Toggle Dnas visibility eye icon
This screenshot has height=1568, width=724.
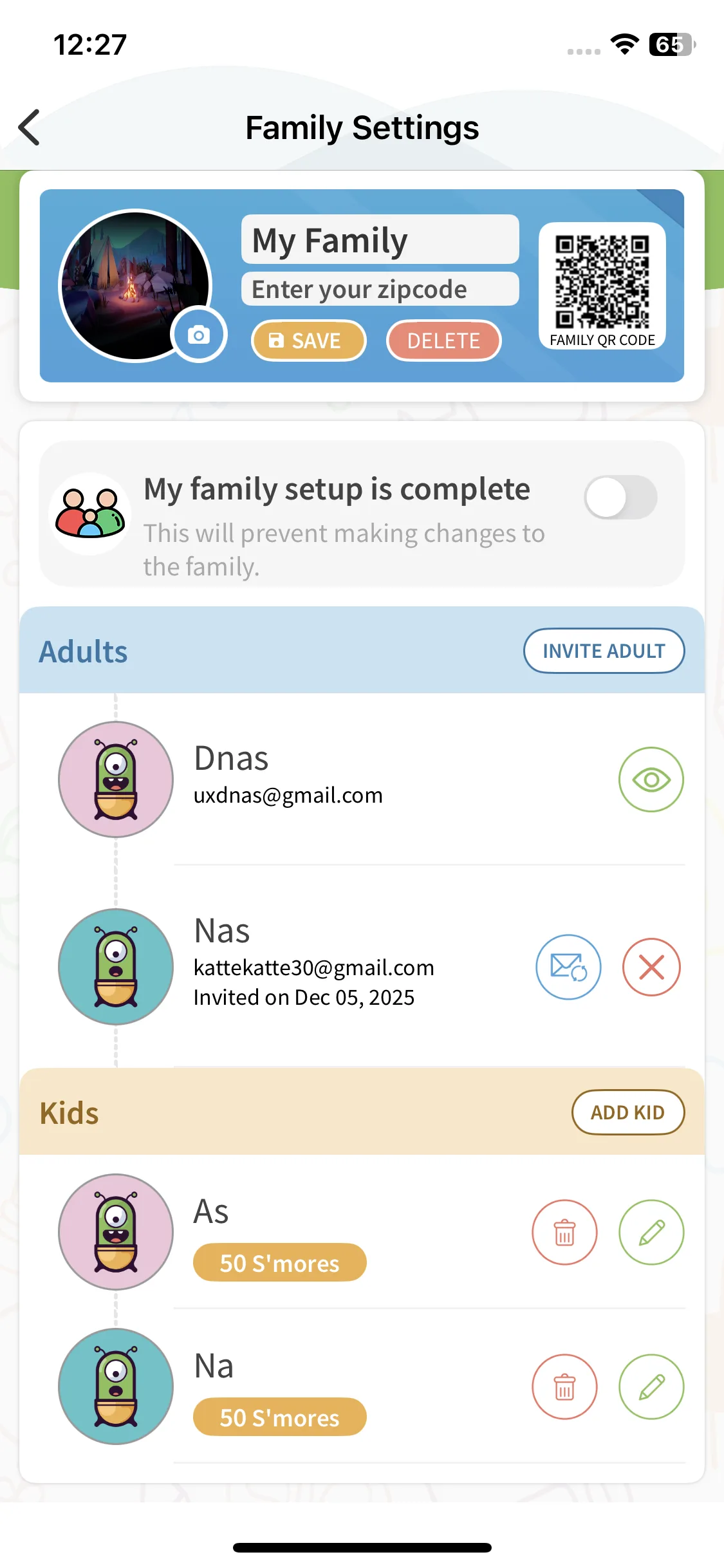tap(651, 779)
